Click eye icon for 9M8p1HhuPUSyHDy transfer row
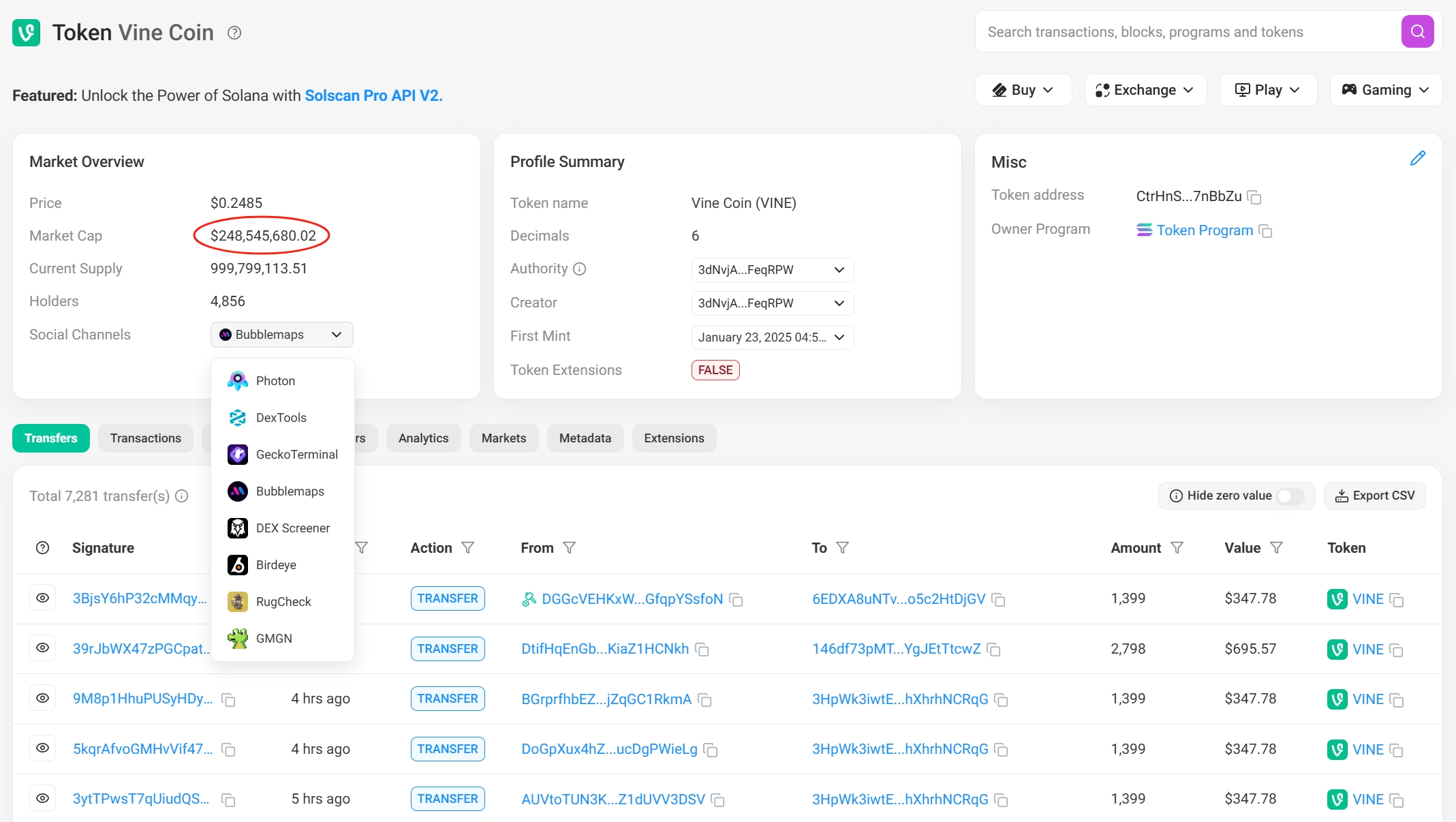 [x=42, y=699]
